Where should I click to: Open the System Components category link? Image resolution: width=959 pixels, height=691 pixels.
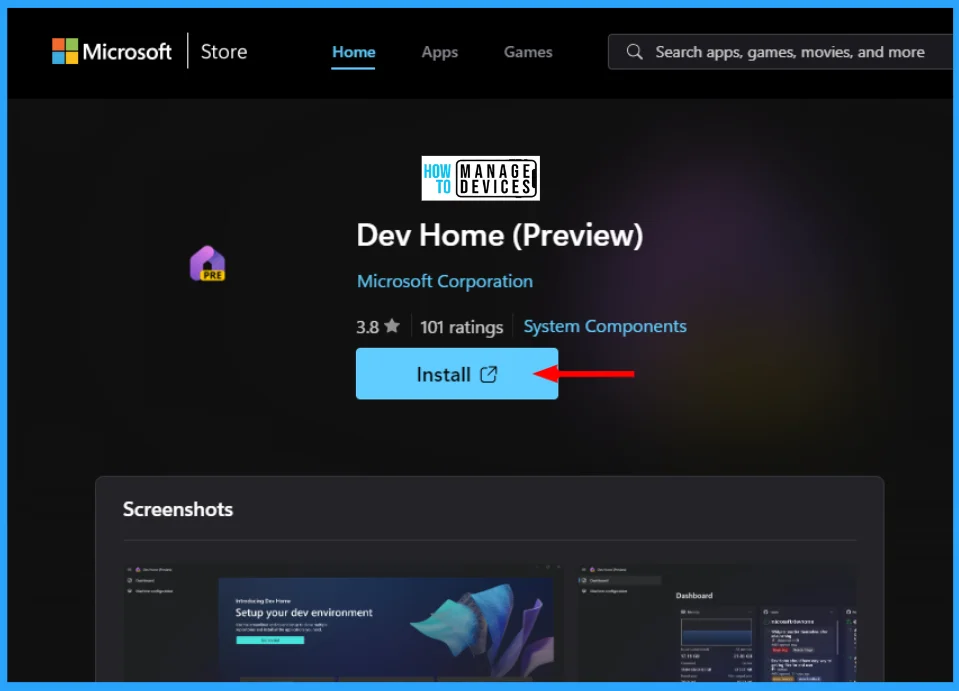click(605, 327)
